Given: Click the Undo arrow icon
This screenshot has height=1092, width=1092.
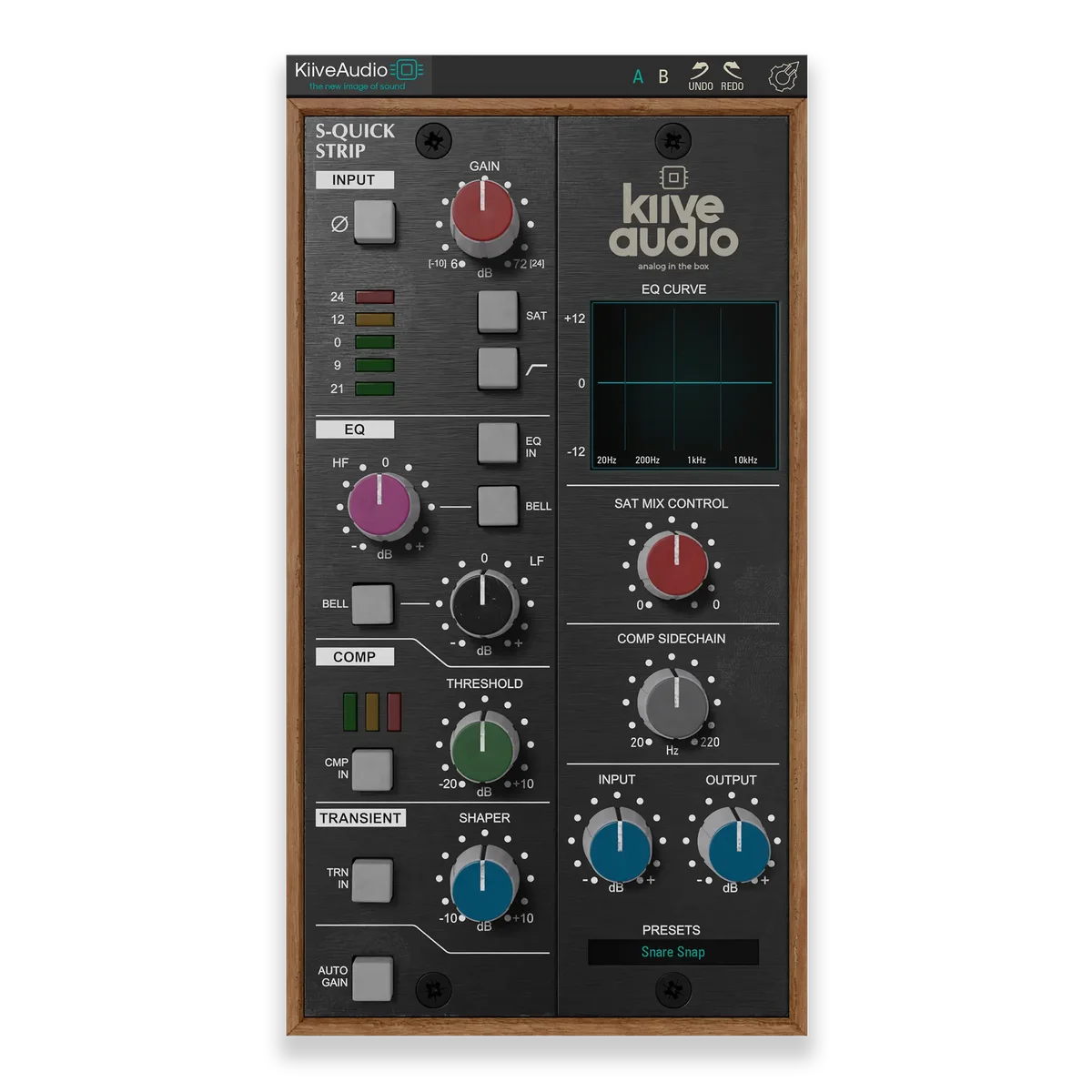Looking at the screenshot, I should pos(699,69).
